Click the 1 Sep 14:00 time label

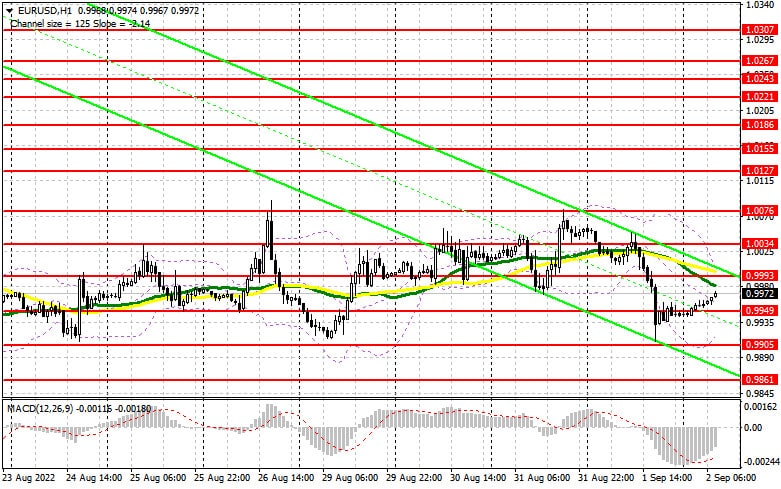[668, 478]
